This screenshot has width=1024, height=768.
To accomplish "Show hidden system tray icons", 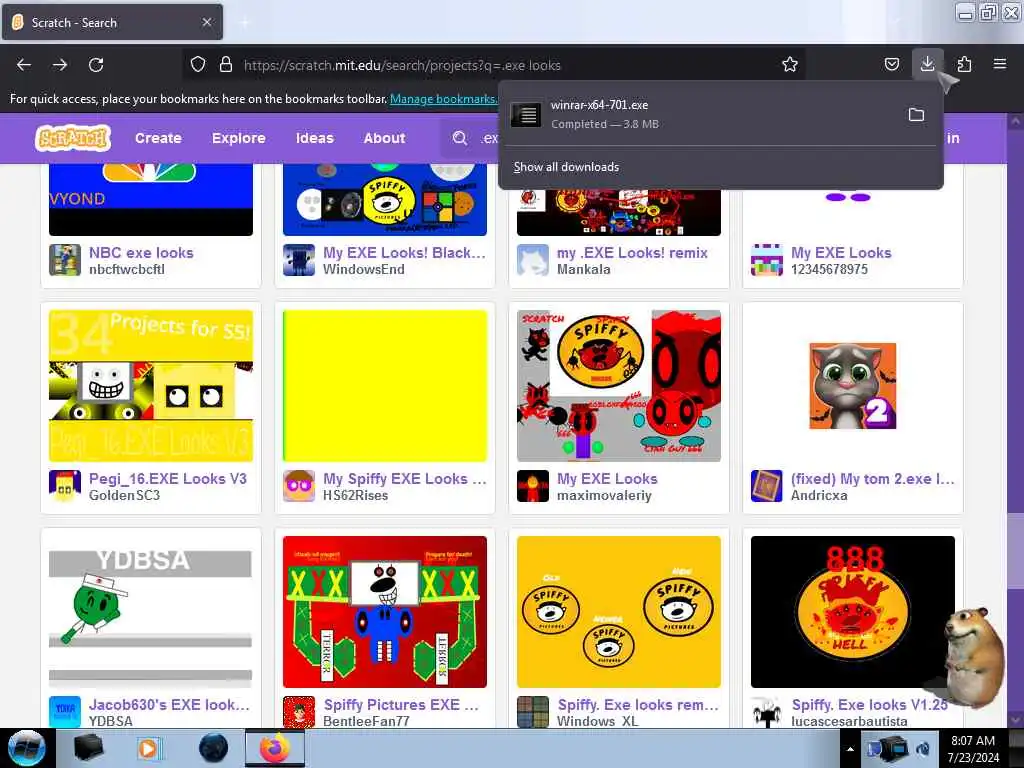I will click(850, 749).
